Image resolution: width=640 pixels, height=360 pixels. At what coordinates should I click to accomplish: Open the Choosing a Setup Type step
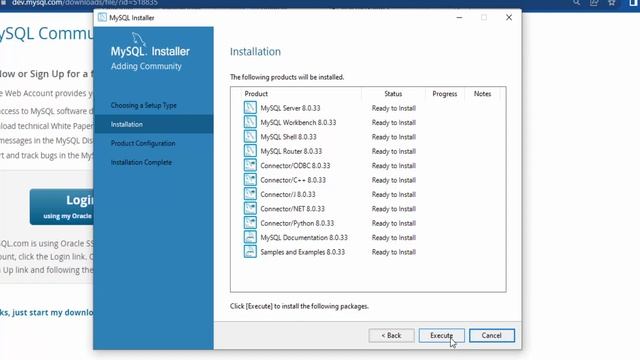click(x=144, y=105)
